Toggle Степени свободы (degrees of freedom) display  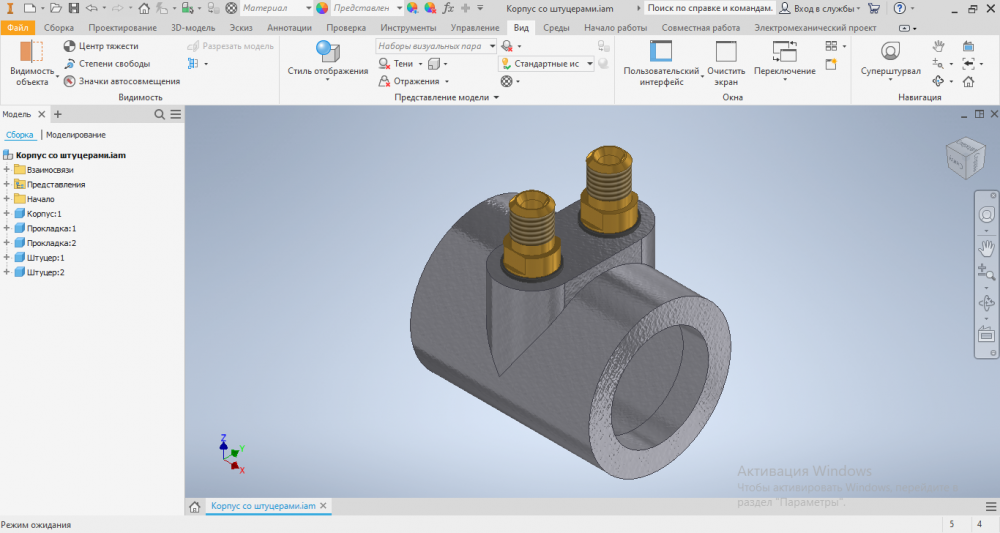(x=69, y=64)
